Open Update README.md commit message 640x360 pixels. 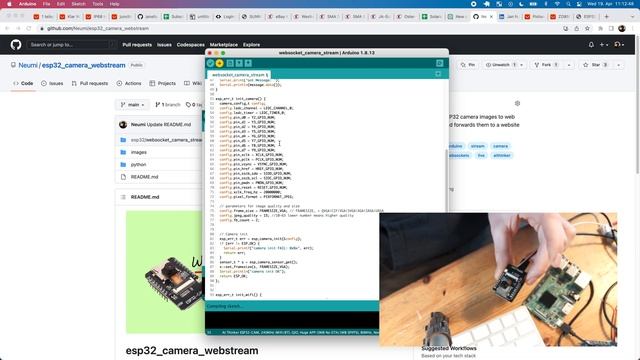pyautogui.click(x=169, y=124)
